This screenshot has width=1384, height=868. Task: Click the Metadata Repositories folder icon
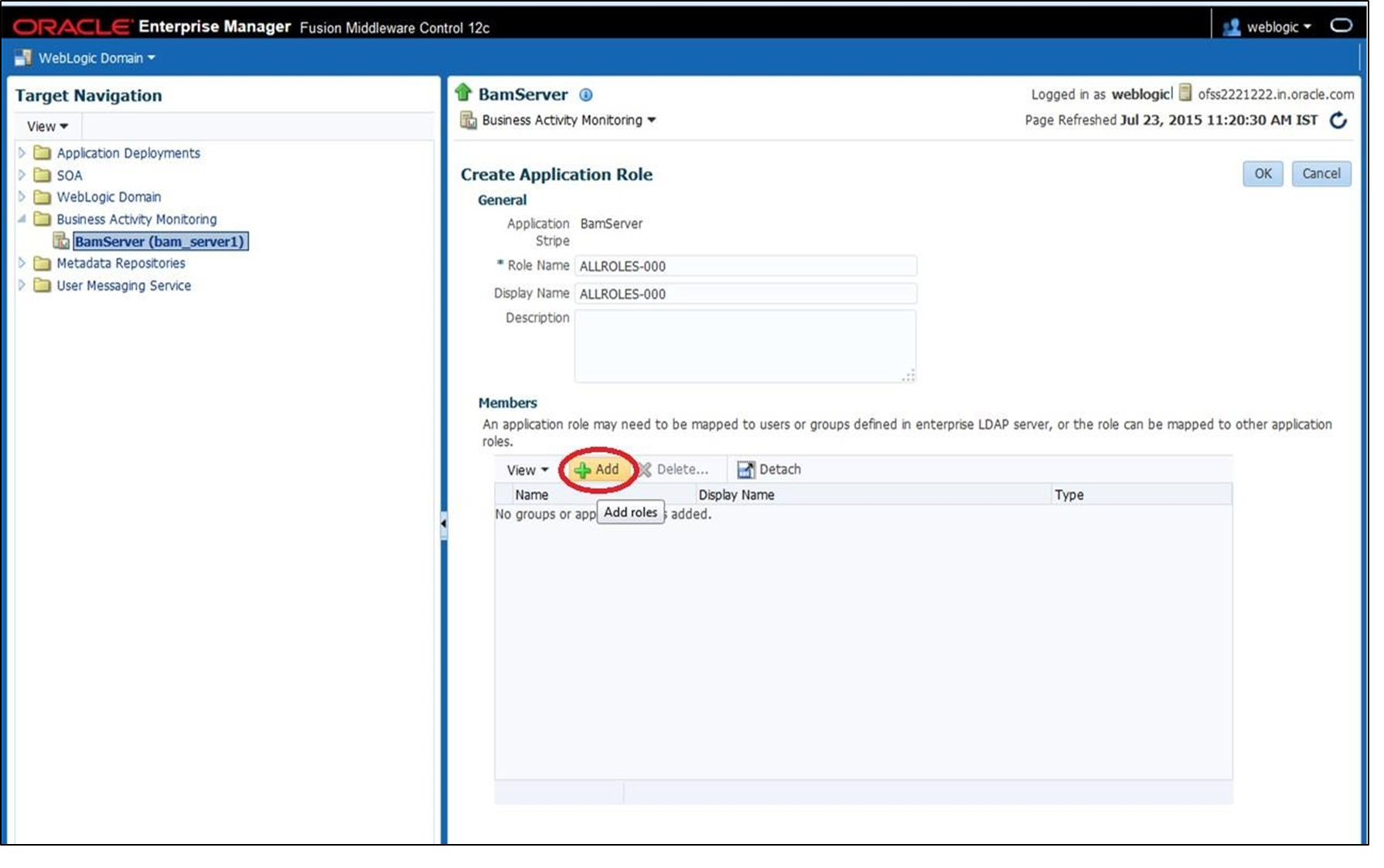(x=43, y=264)
